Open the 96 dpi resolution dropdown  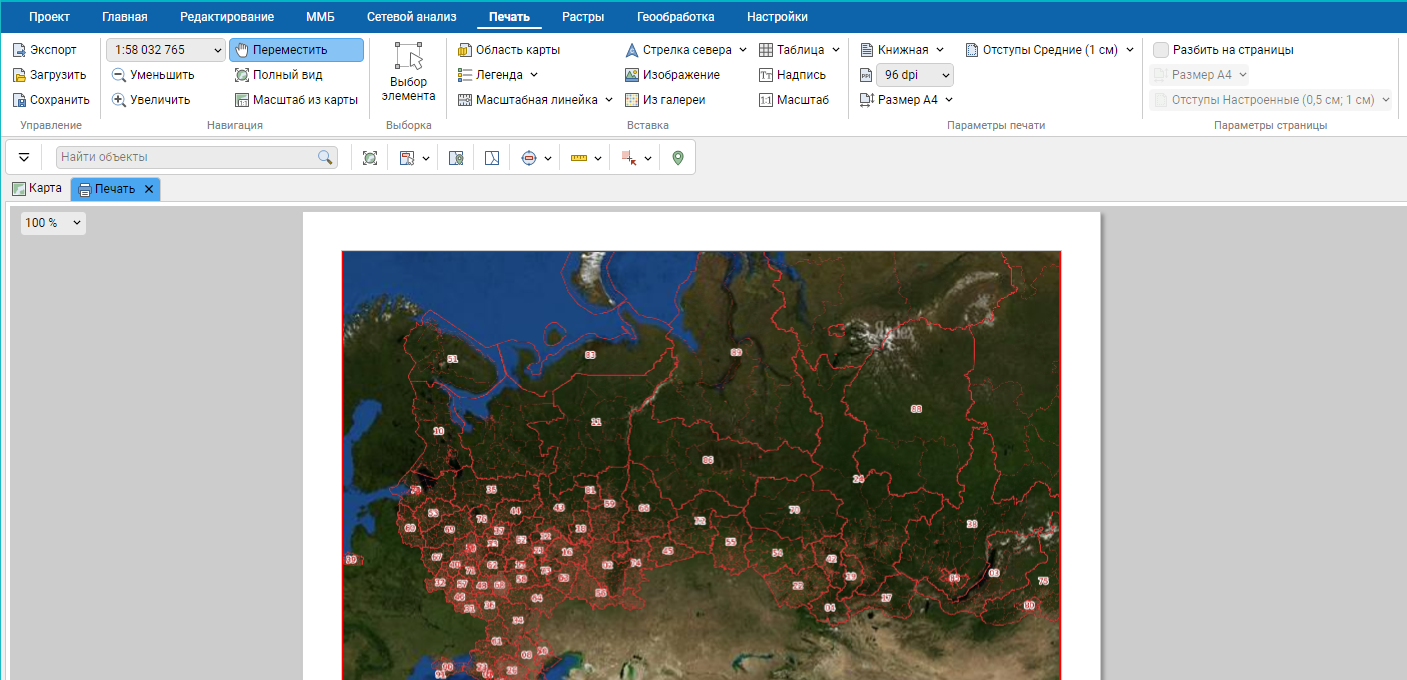click(x=914, y=75)
